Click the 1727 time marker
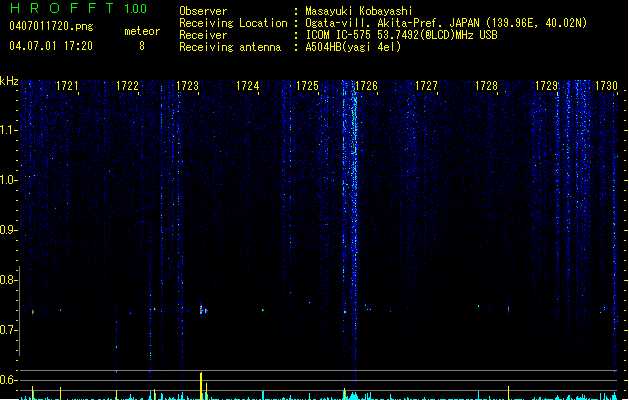629x400 pixels. (x=426, y=86)
